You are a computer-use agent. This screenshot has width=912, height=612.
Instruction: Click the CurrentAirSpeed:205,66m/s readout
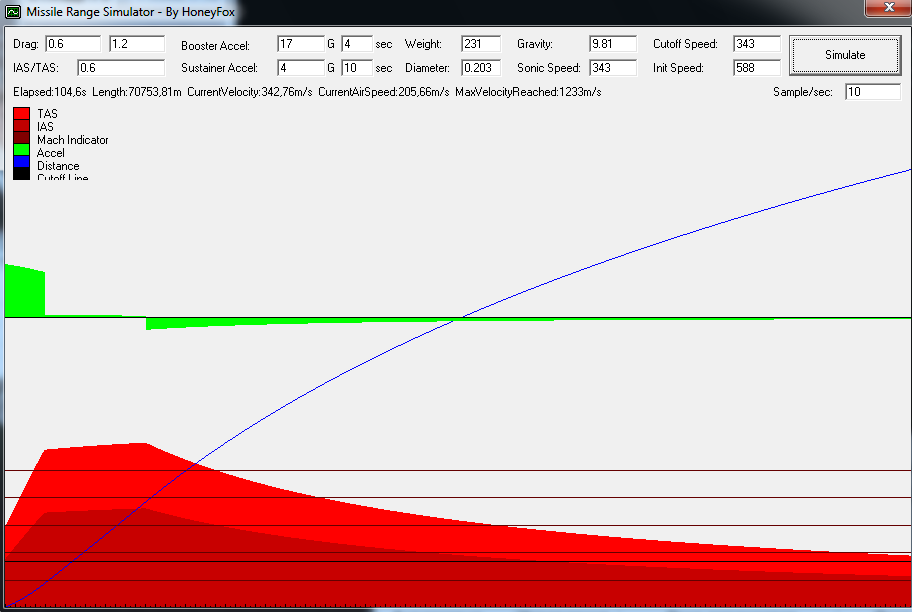click(384, 92)
